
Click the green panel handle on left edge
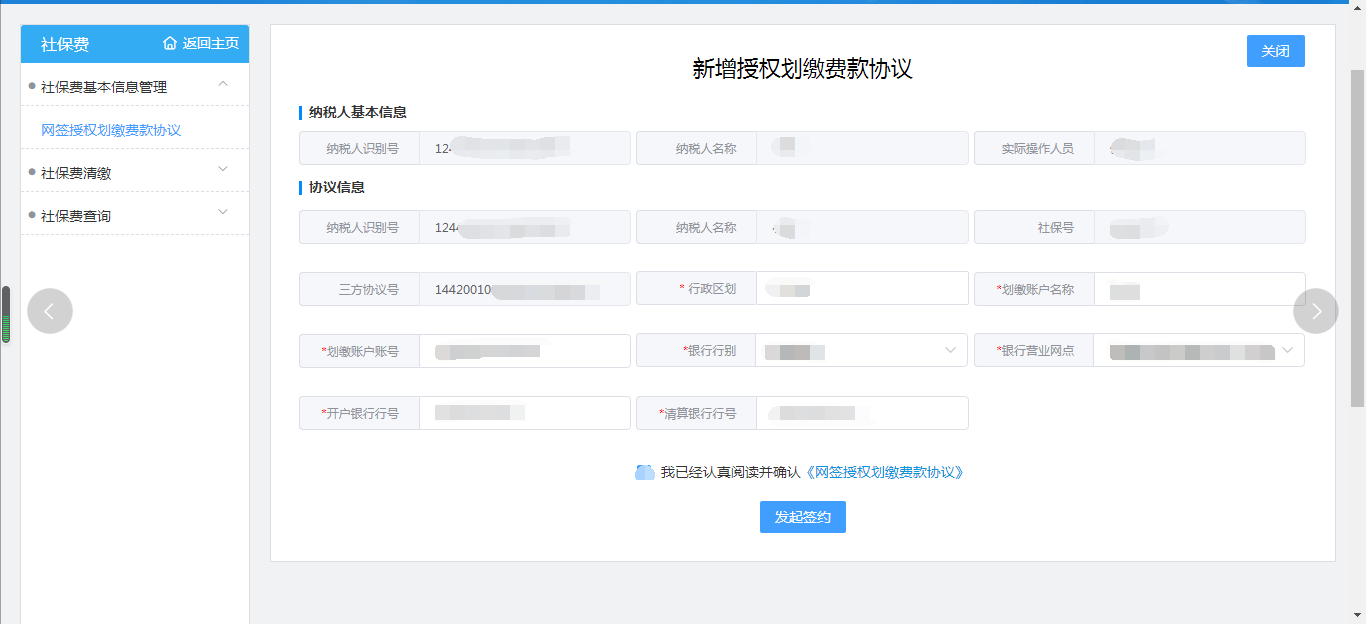click(5, 312)
